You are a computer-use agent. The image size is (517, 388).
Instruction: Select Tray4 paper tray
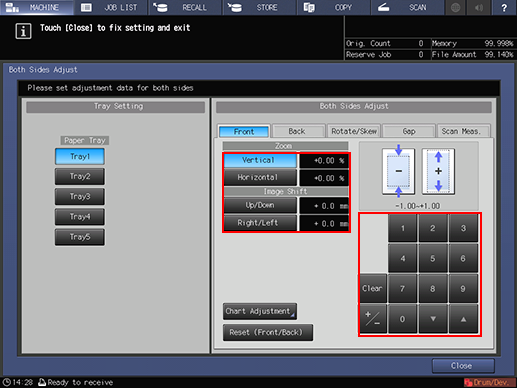pos(80,217)
